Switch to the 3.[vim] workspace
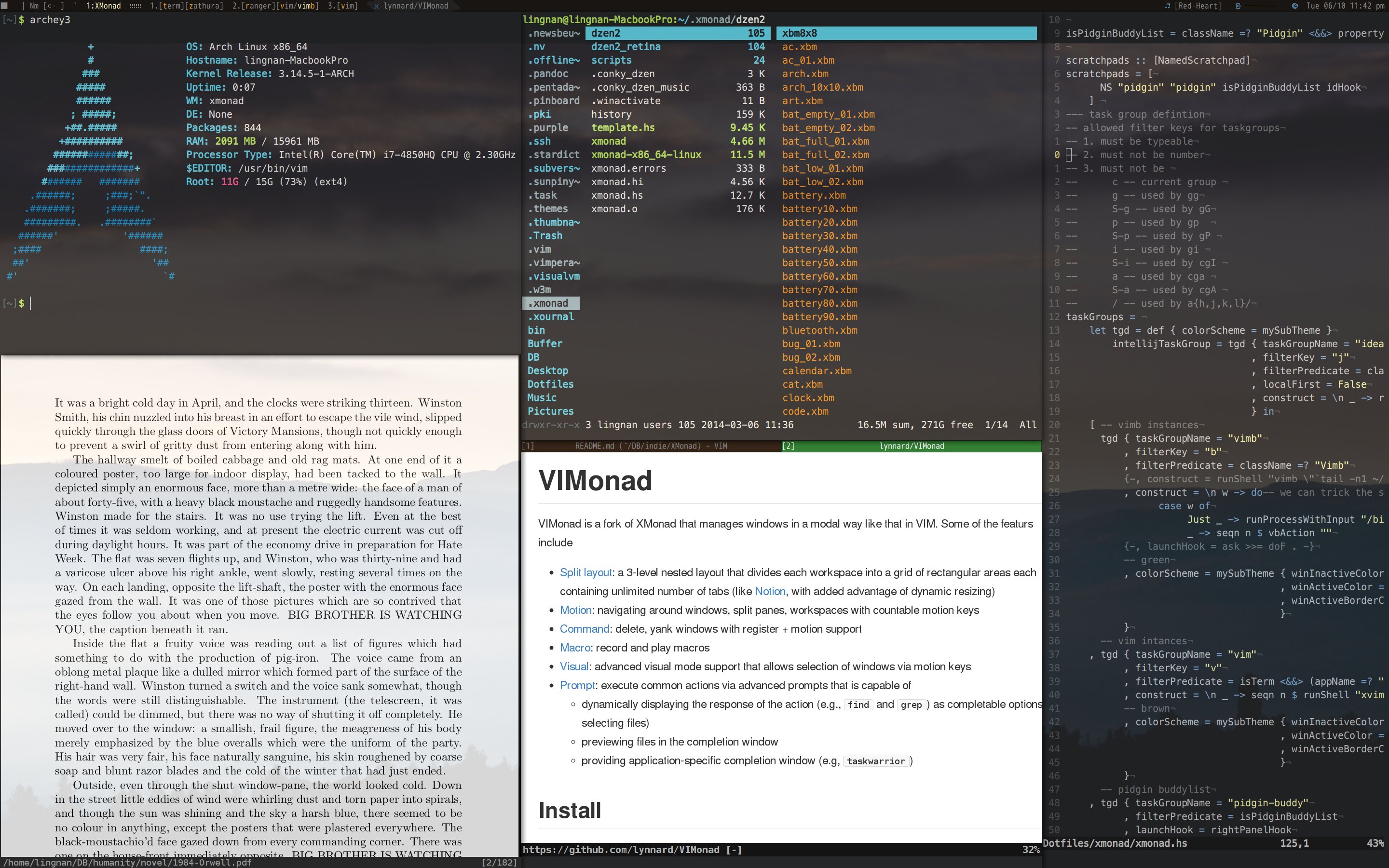 click(342, 6)
